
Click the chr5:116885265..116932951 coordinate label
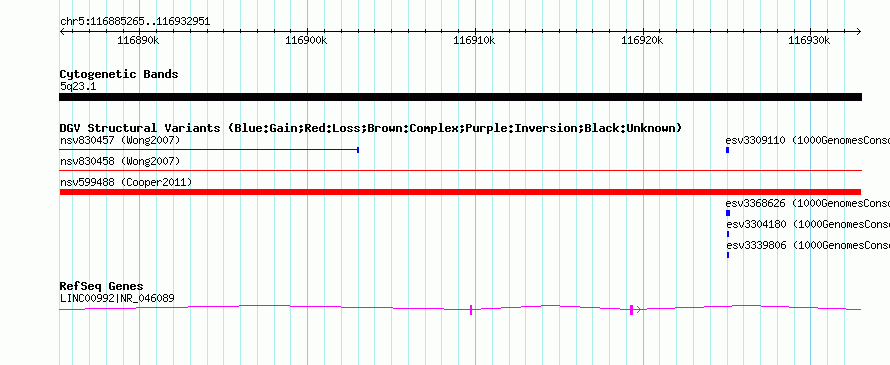tap(135, 22)
